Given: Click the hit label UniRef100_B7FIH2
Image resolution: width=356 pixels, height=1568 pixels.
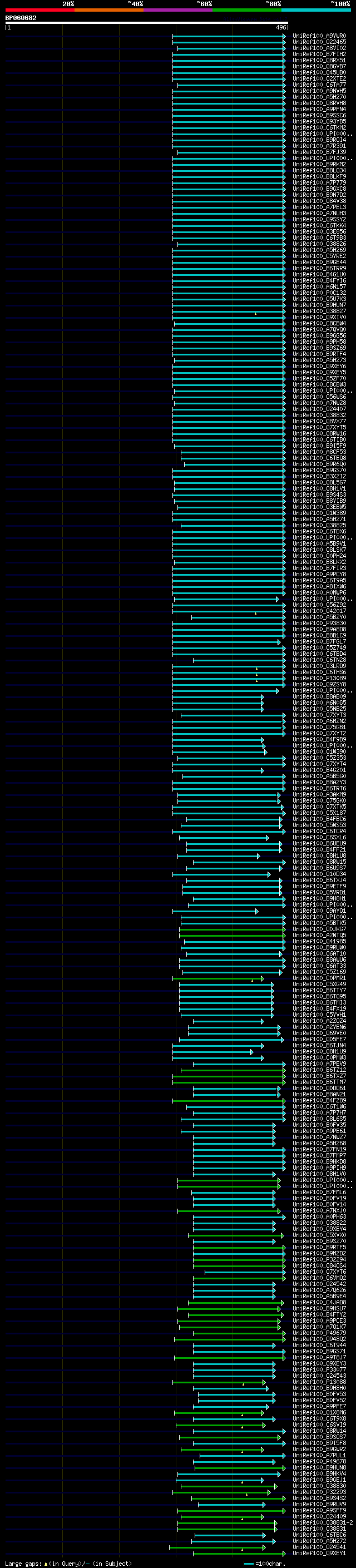Looking at the screenshot, I should click(319, 54).
